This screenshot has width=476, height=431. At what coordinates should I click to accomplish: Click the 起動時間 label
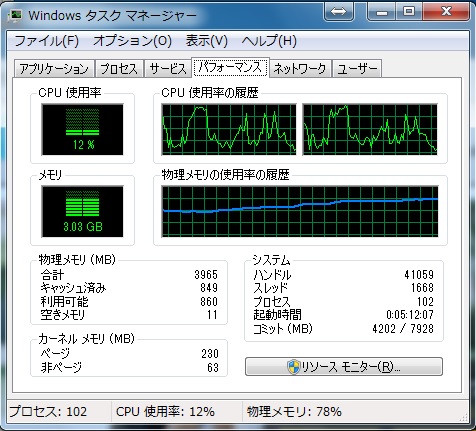coord(277,315)
